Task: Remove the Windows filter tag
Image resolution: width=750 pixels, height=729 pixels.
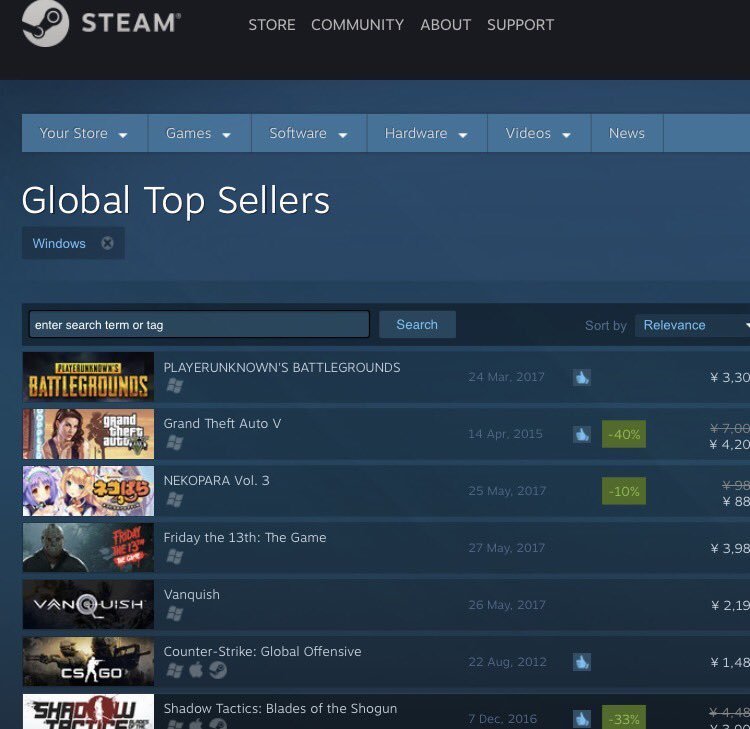Action: [108, 243]
